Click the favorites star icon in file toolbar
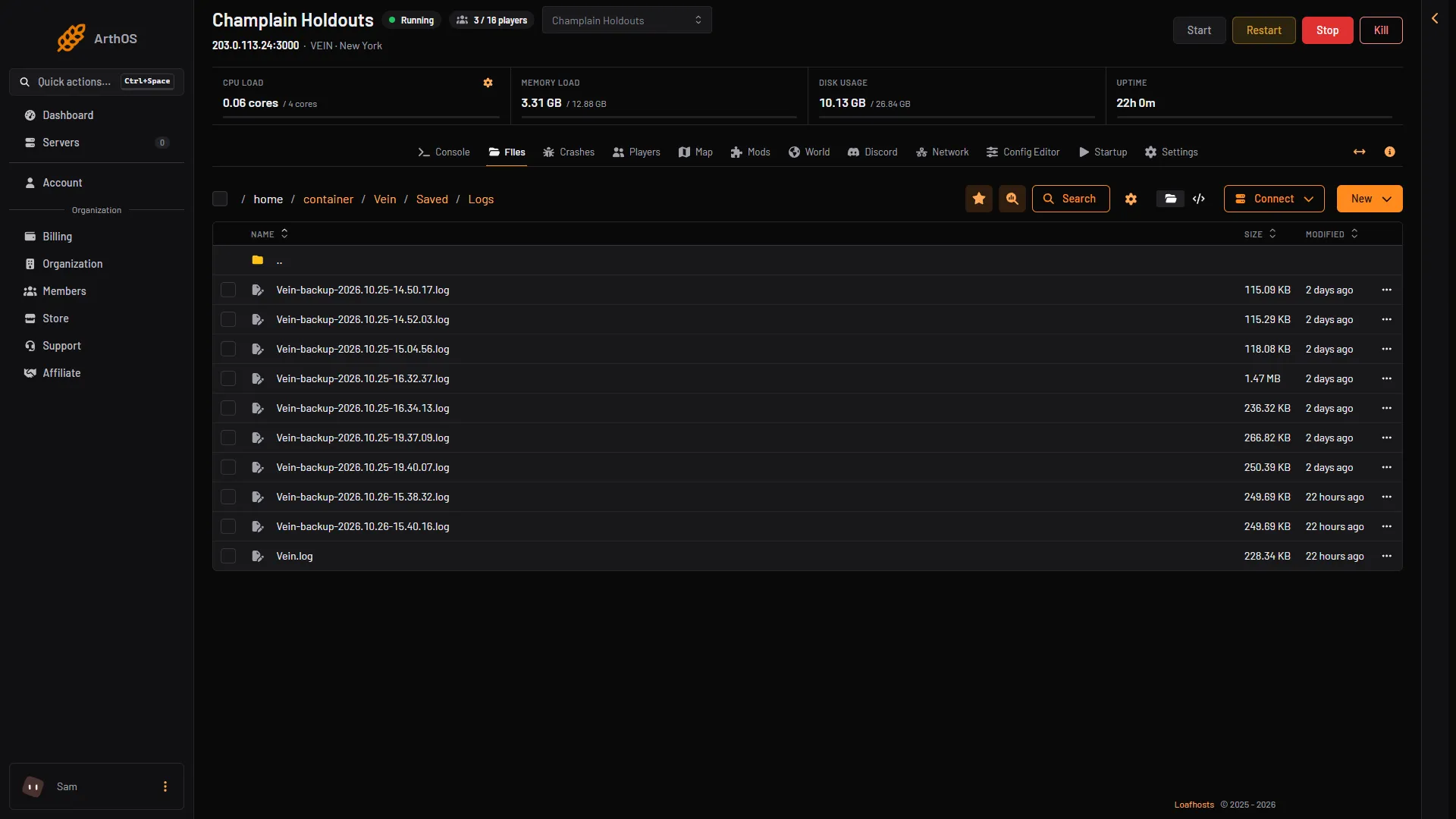1456x819 pixels. tap(979, 199)
